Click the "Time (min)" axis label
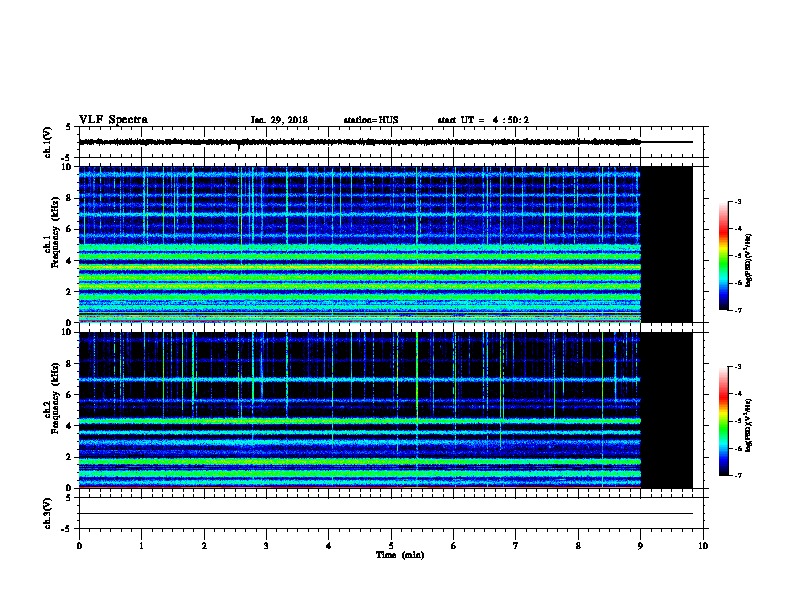This screenshot has height=612, width=792. pos(400,555)
